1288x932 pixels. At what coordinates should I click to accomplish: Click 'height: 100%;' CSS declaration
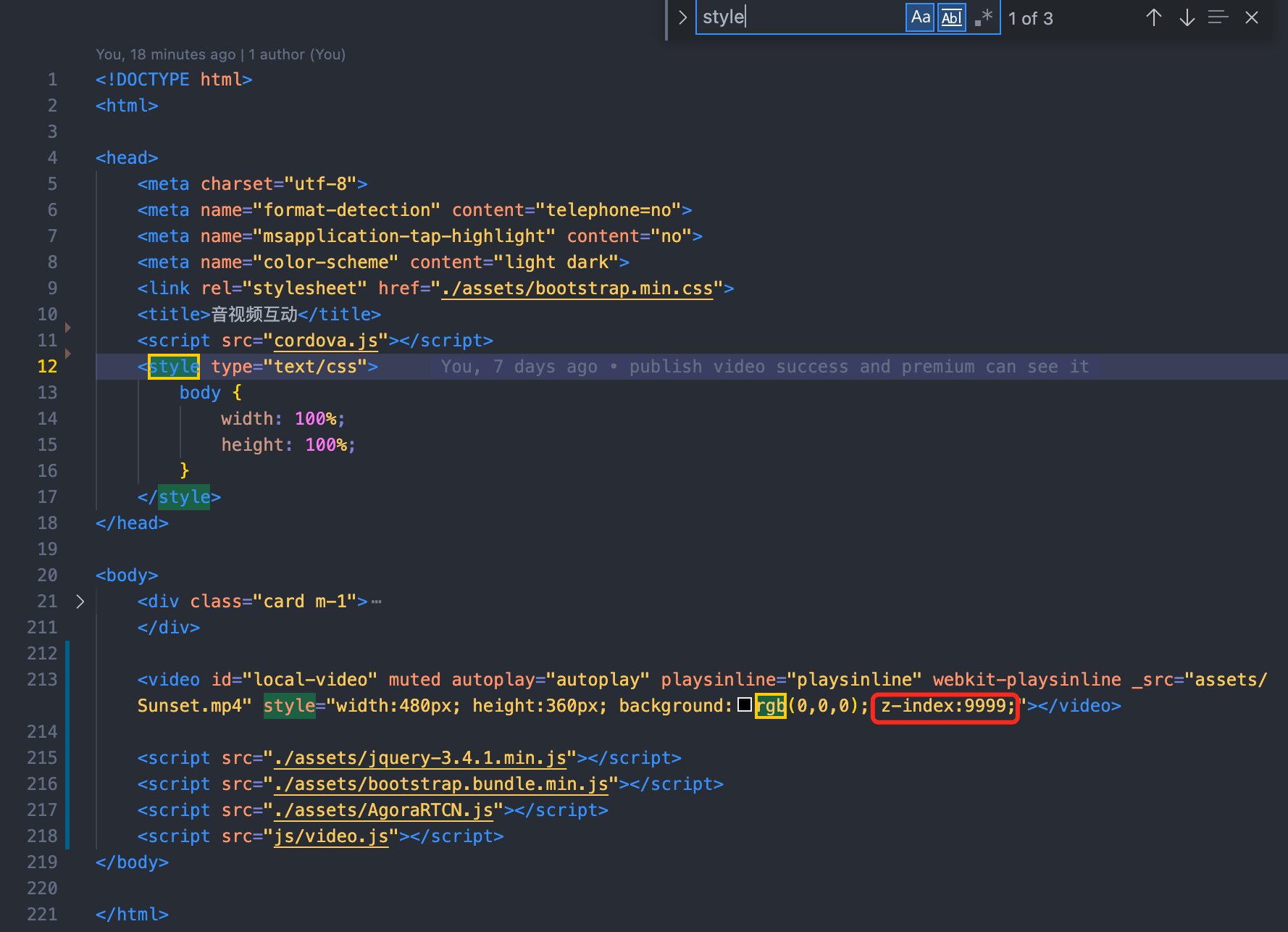288,445
